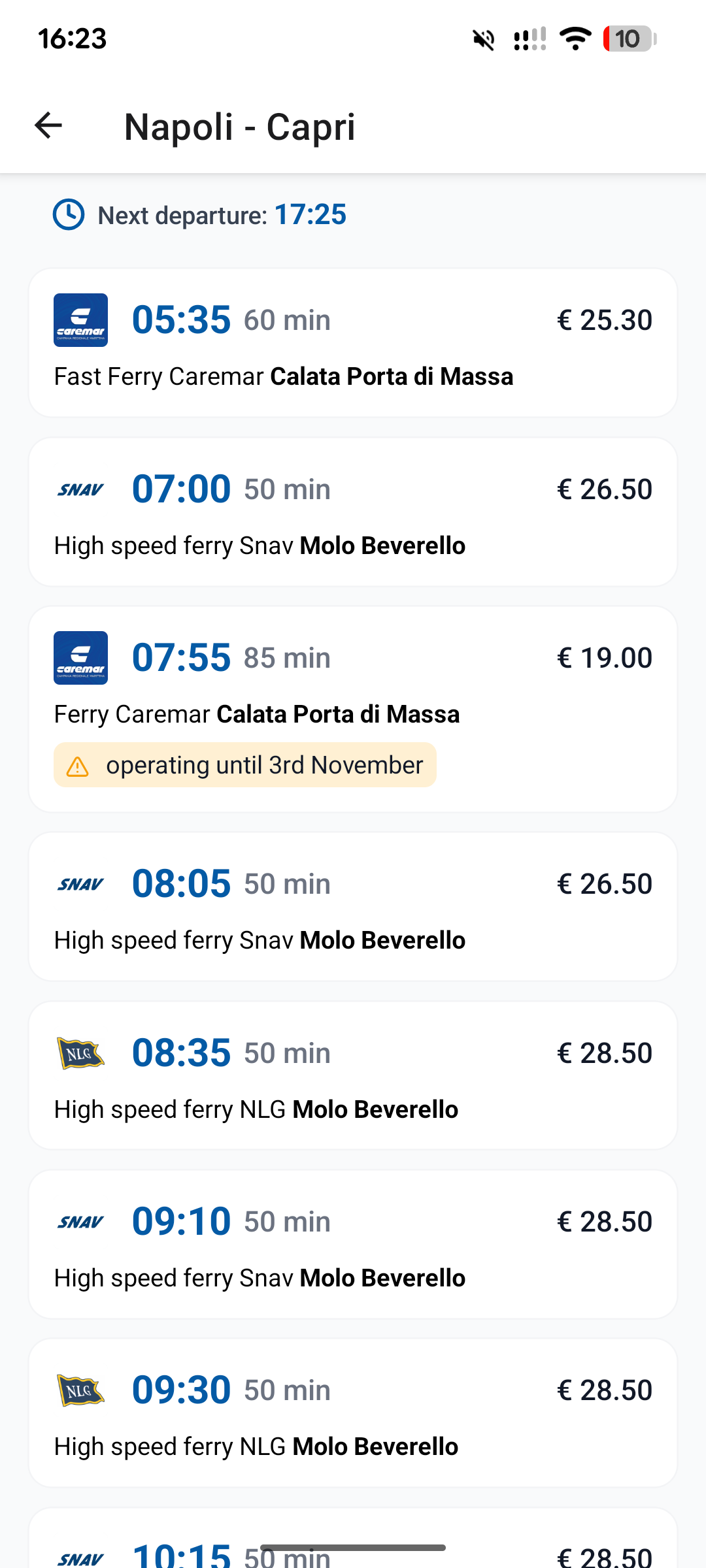Tap 'operating until 3rd November' notice

click(264, 765)
